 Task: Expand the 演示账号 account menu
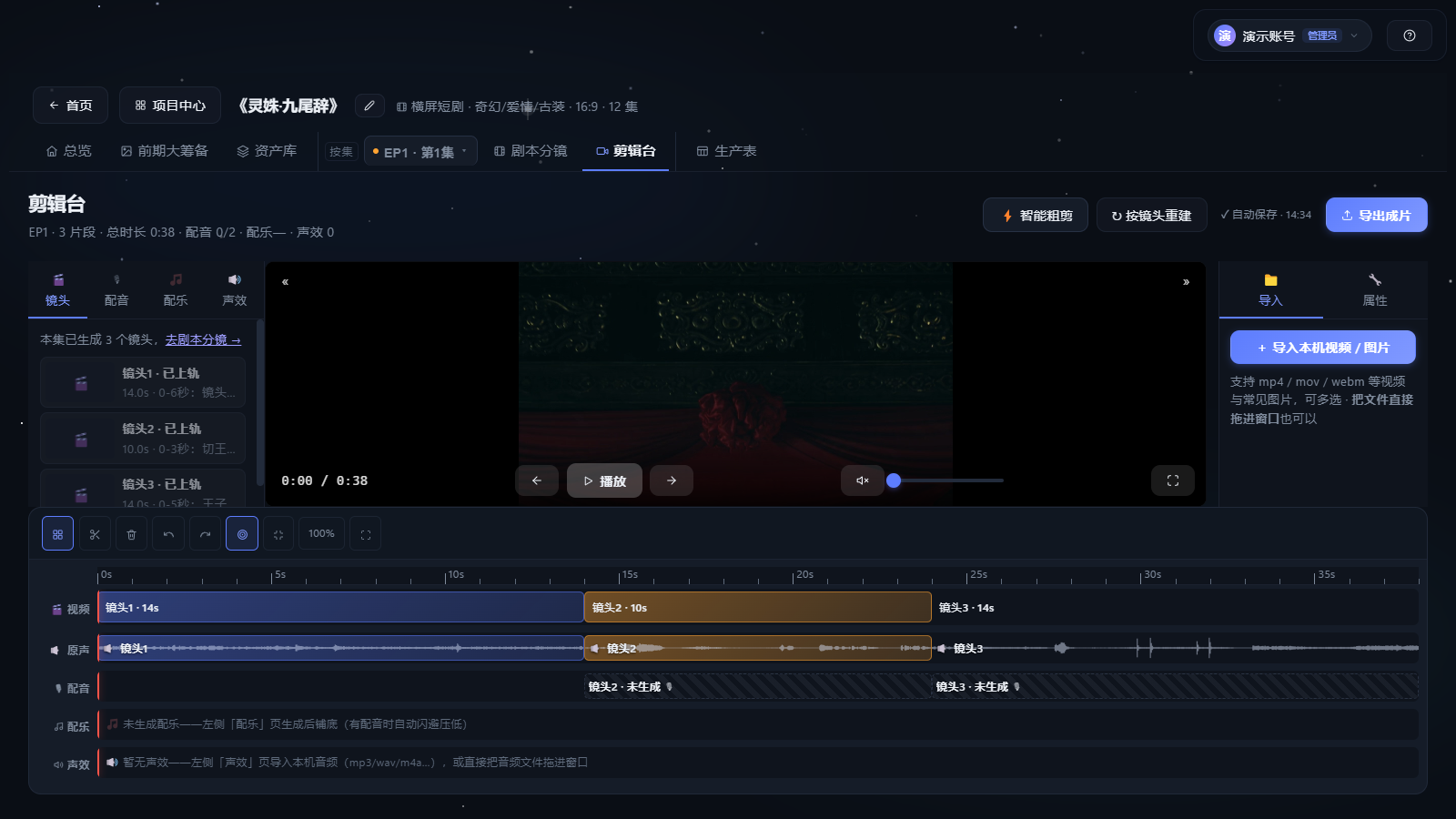coord(1289,35)
